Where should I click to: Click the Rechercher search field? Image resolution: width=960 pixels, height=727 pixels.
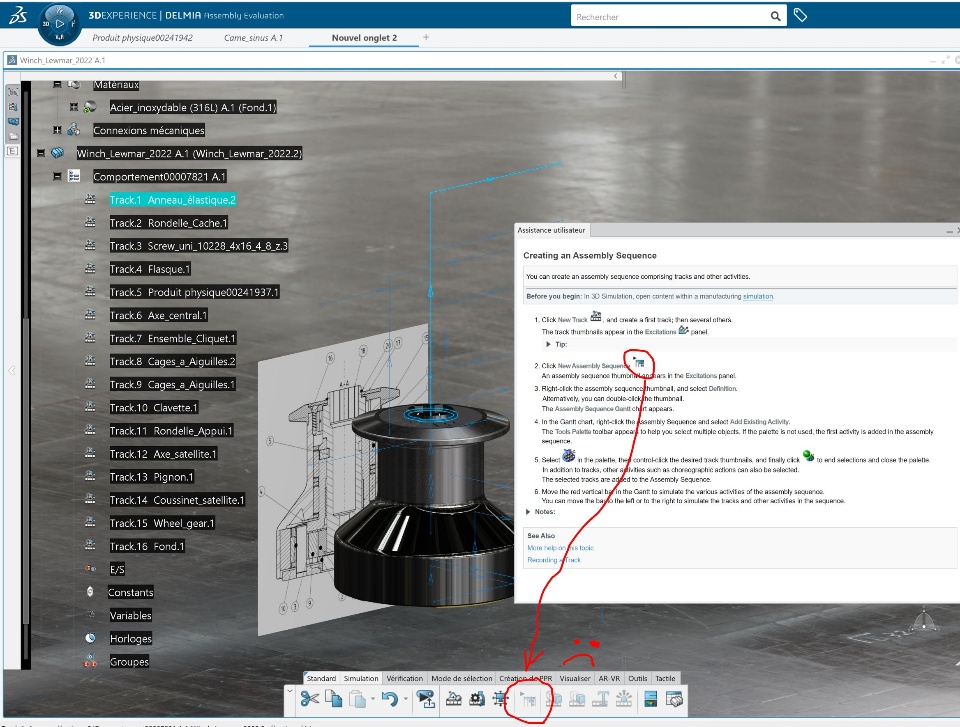670,17
